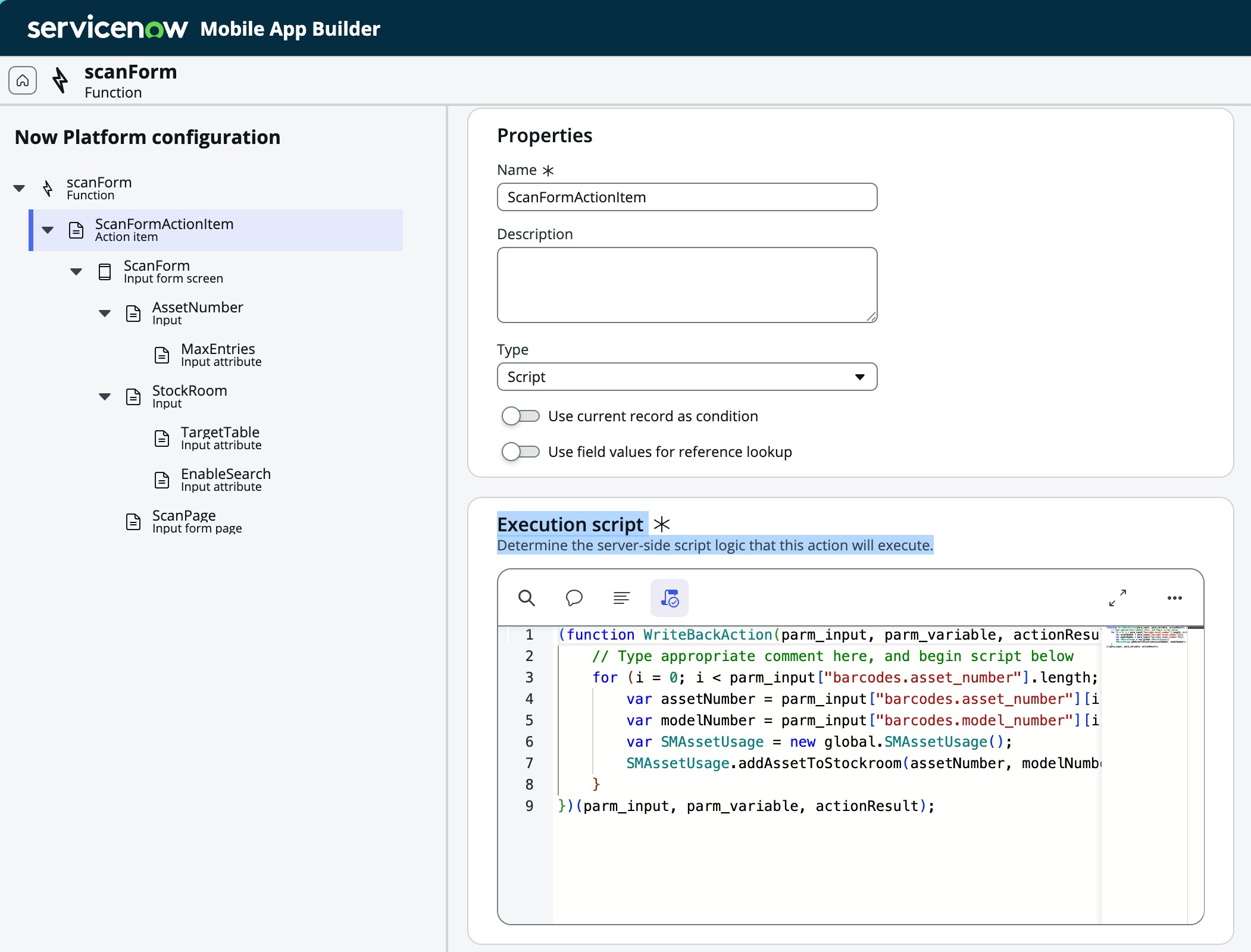Click code line 9 closing function call
This screenshot has height=952, width=1251.
click(x=746, y=806)
